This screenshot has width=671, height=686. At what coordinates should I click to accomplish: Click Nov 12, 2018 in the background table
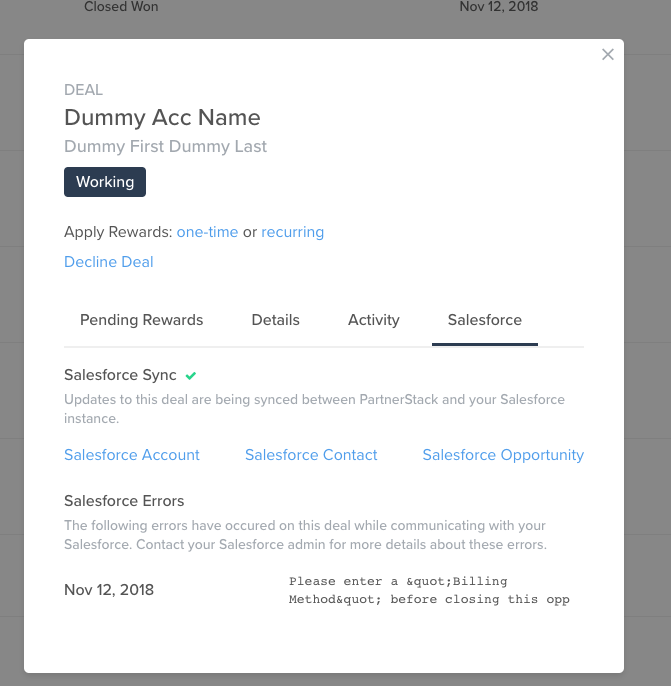point(499,7)
